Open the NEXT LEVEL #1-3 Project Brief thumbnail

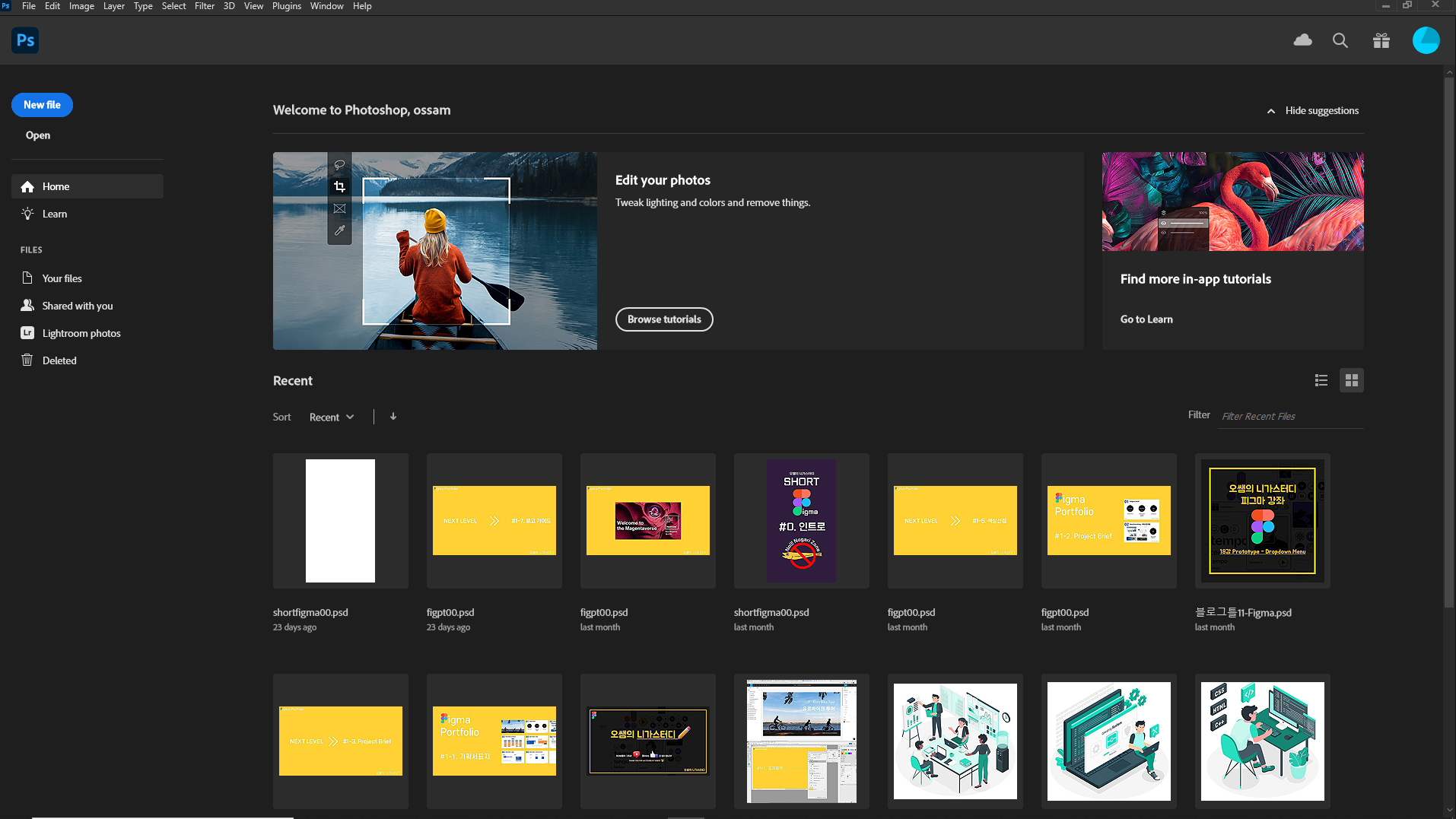340,741
